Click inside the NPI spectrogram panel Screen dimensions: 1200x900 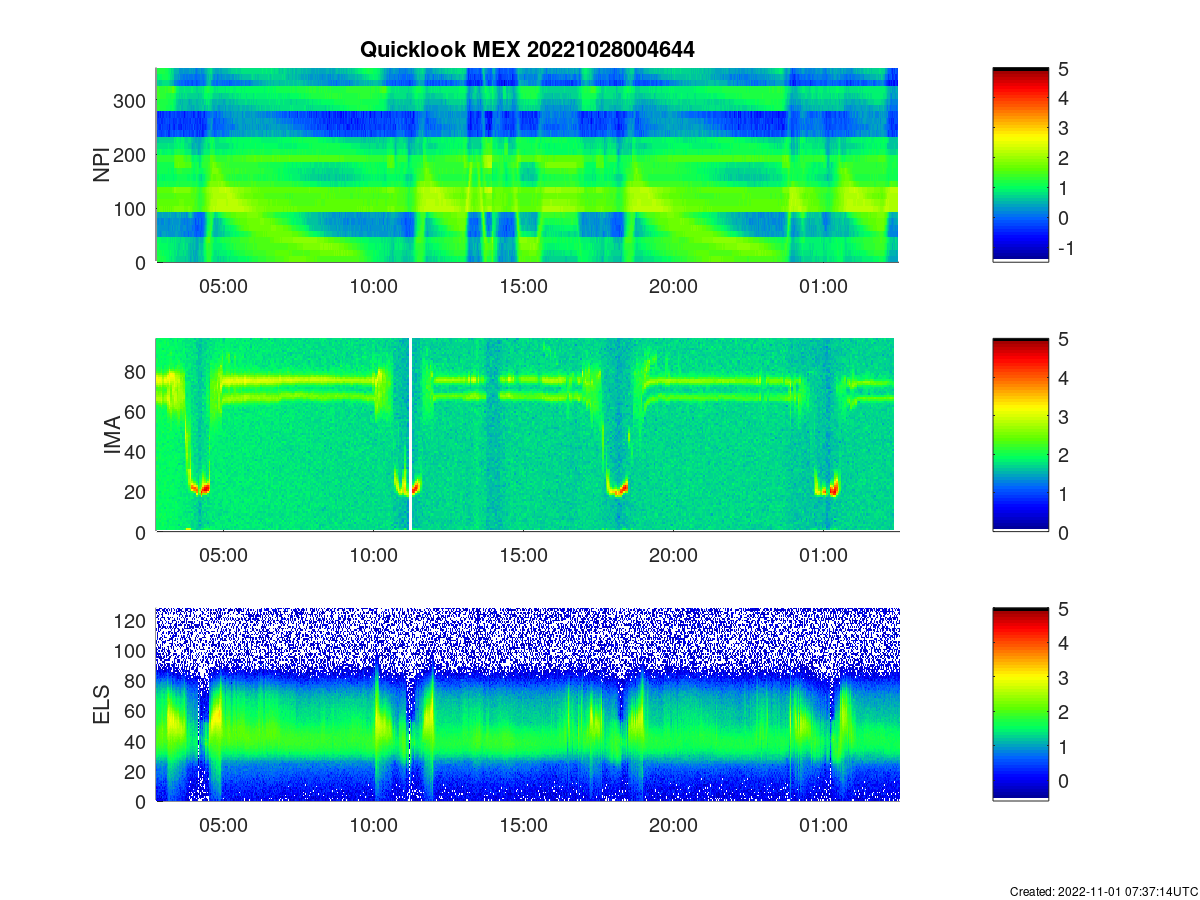click(x=527, y=165)
